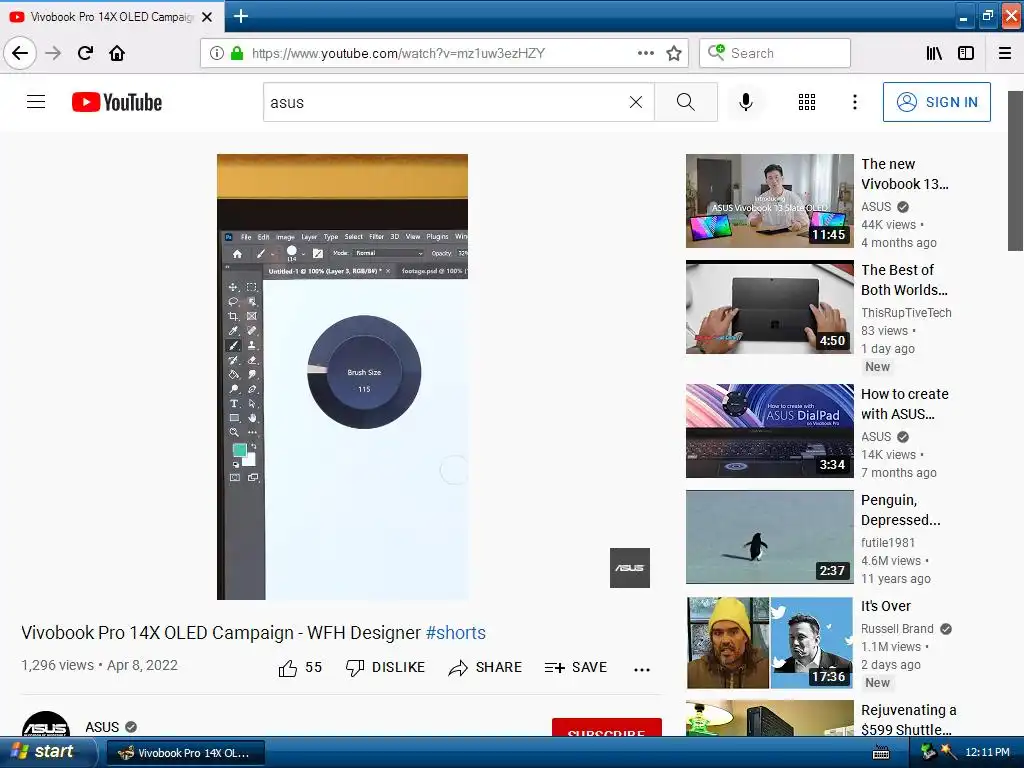
Task: Open the ASUS channel avatar
Action: [46, 725]
